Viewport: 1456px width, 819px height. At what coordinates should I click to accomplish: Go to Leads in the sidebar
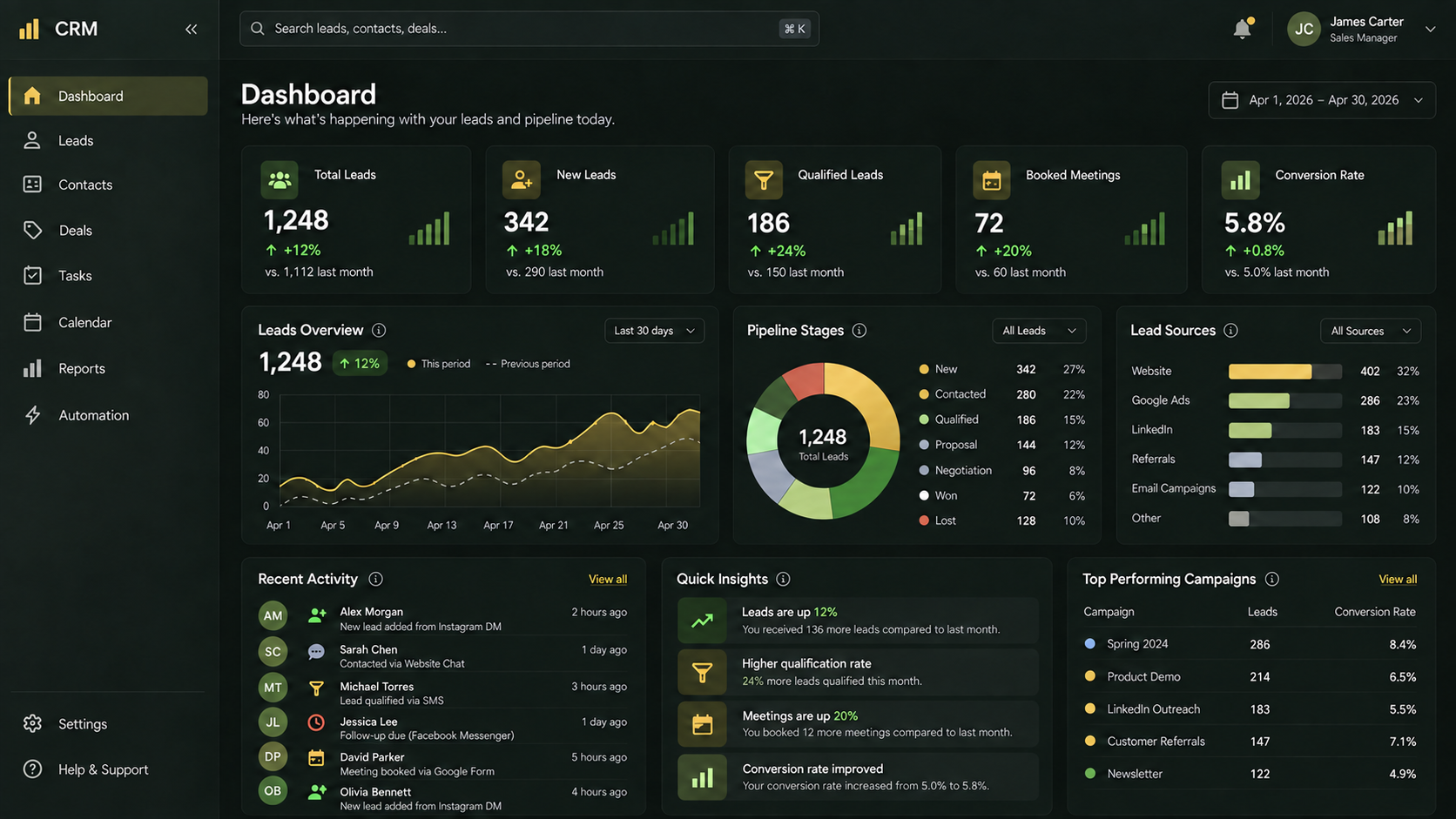pyautogui.click(x=108, y=140)
